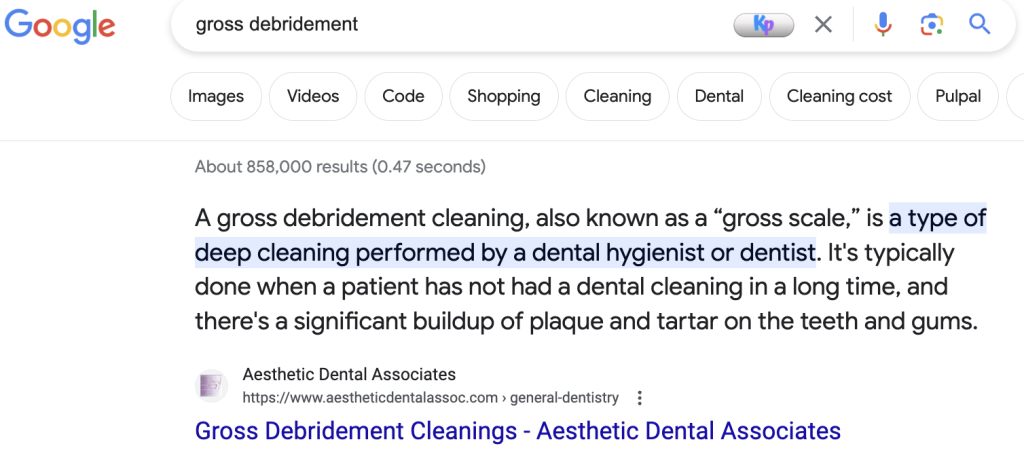Switch to the Images filter
Screen dimensions: 1024x463
pos(216,97)
